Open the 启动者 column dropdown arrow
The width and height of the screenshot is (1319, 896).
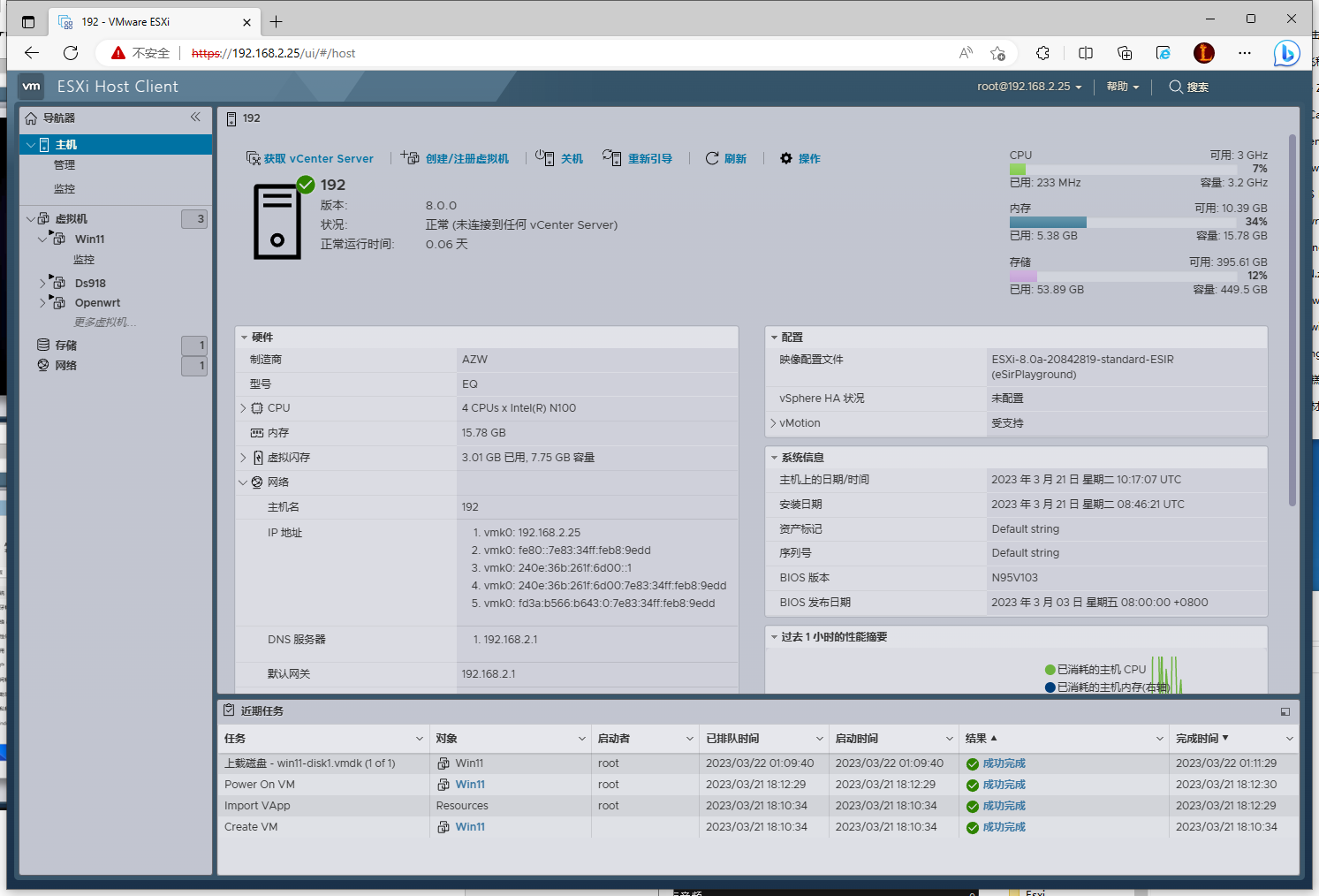[690, 739]
